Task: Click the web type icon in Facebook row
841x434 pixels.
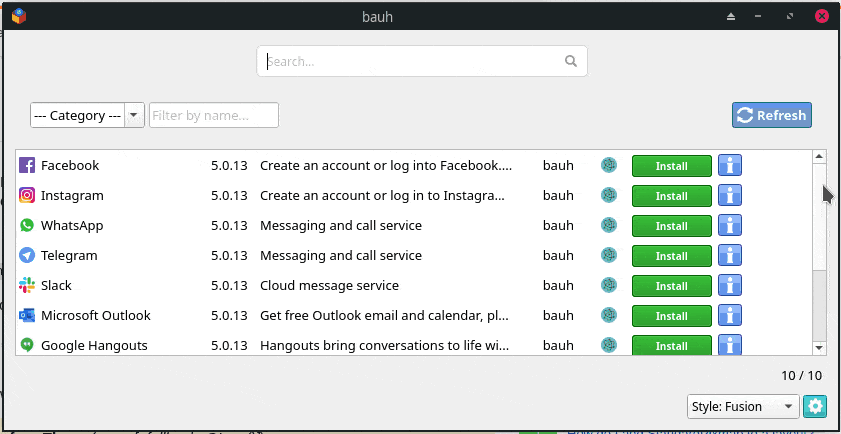Action: coord(609,165)
